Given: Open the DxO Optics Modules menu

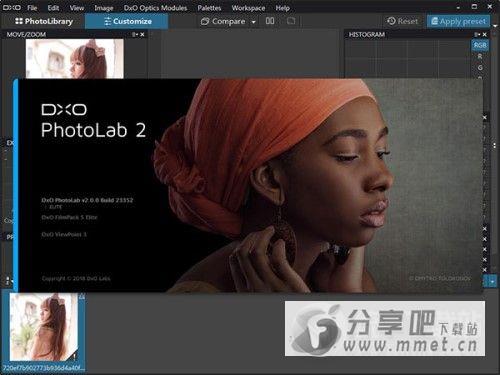Looking at the screenshot, I should (x=155, y=8).
